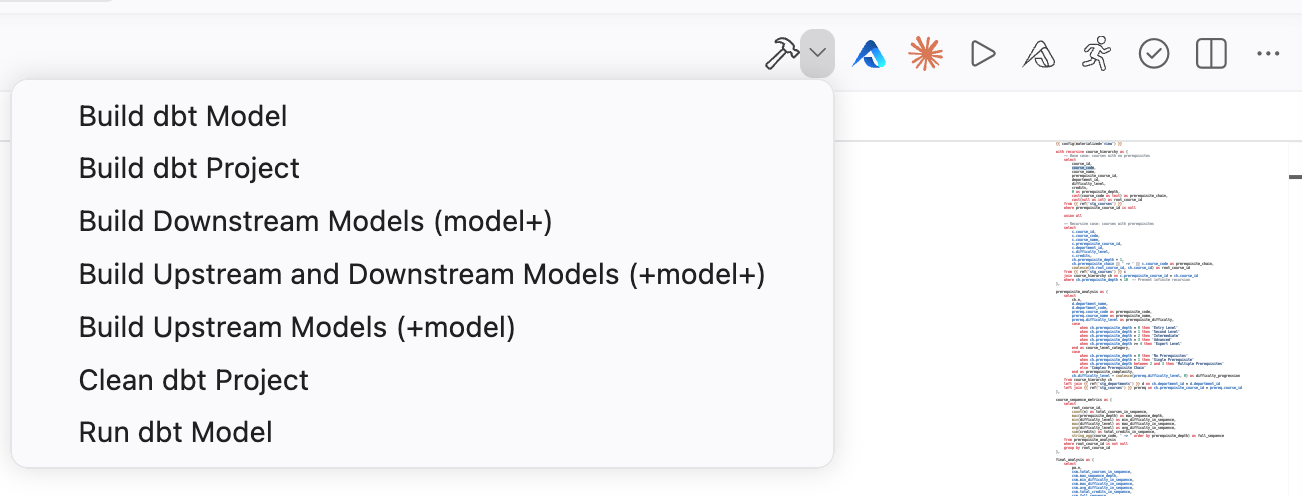Click the hammer build icon

781,53
